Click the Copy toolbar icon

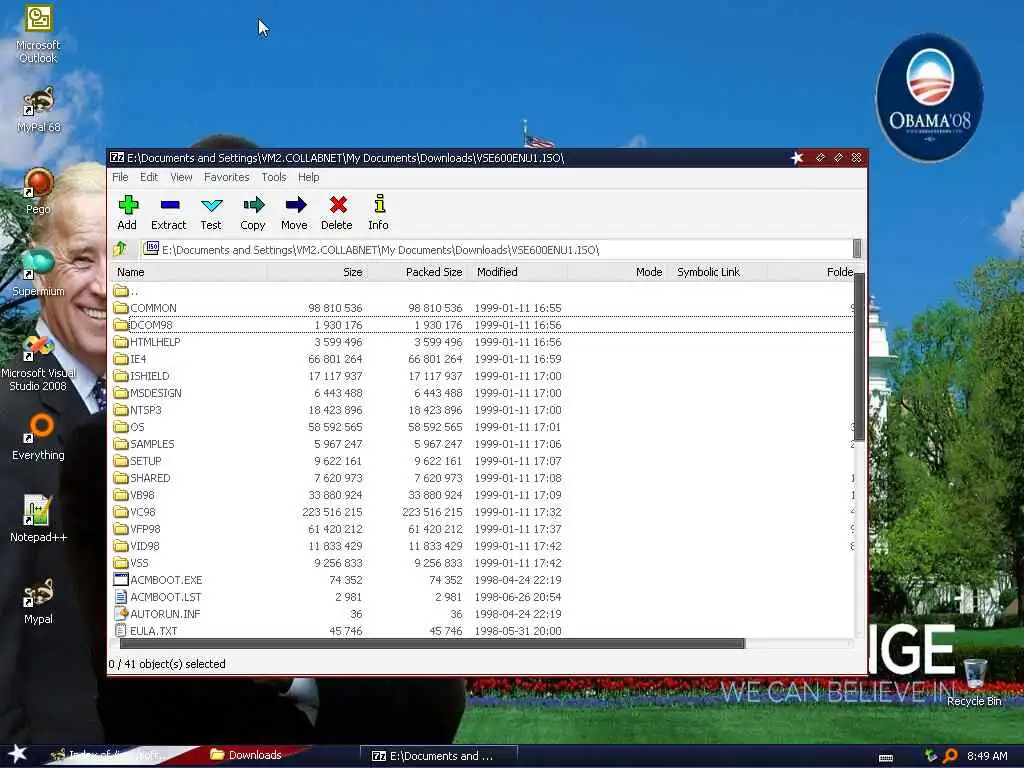(x=253, y=212)
